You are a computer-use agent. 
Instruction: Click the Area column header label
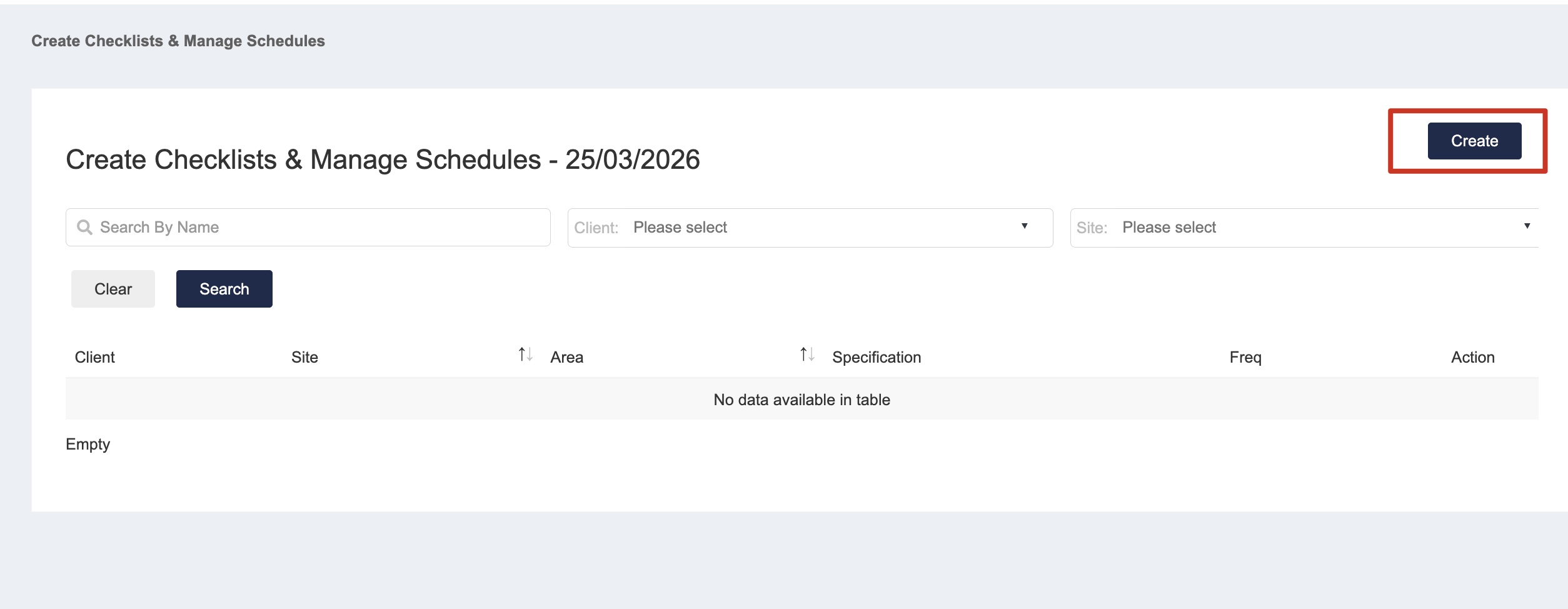click(x=566, y=358)
